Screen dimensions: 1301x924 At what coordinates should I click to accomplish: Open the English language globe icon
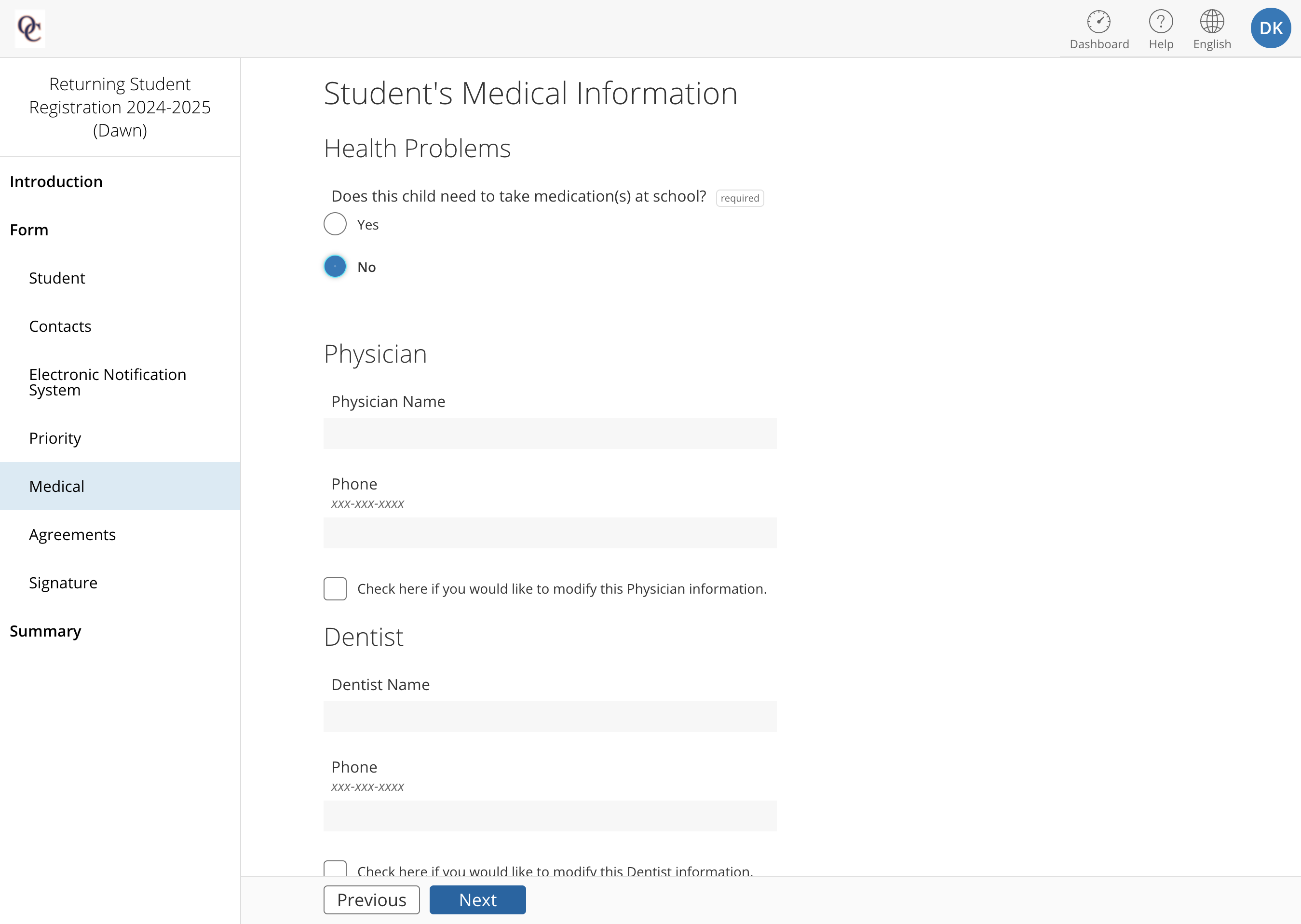click(x=1212, y=22)
